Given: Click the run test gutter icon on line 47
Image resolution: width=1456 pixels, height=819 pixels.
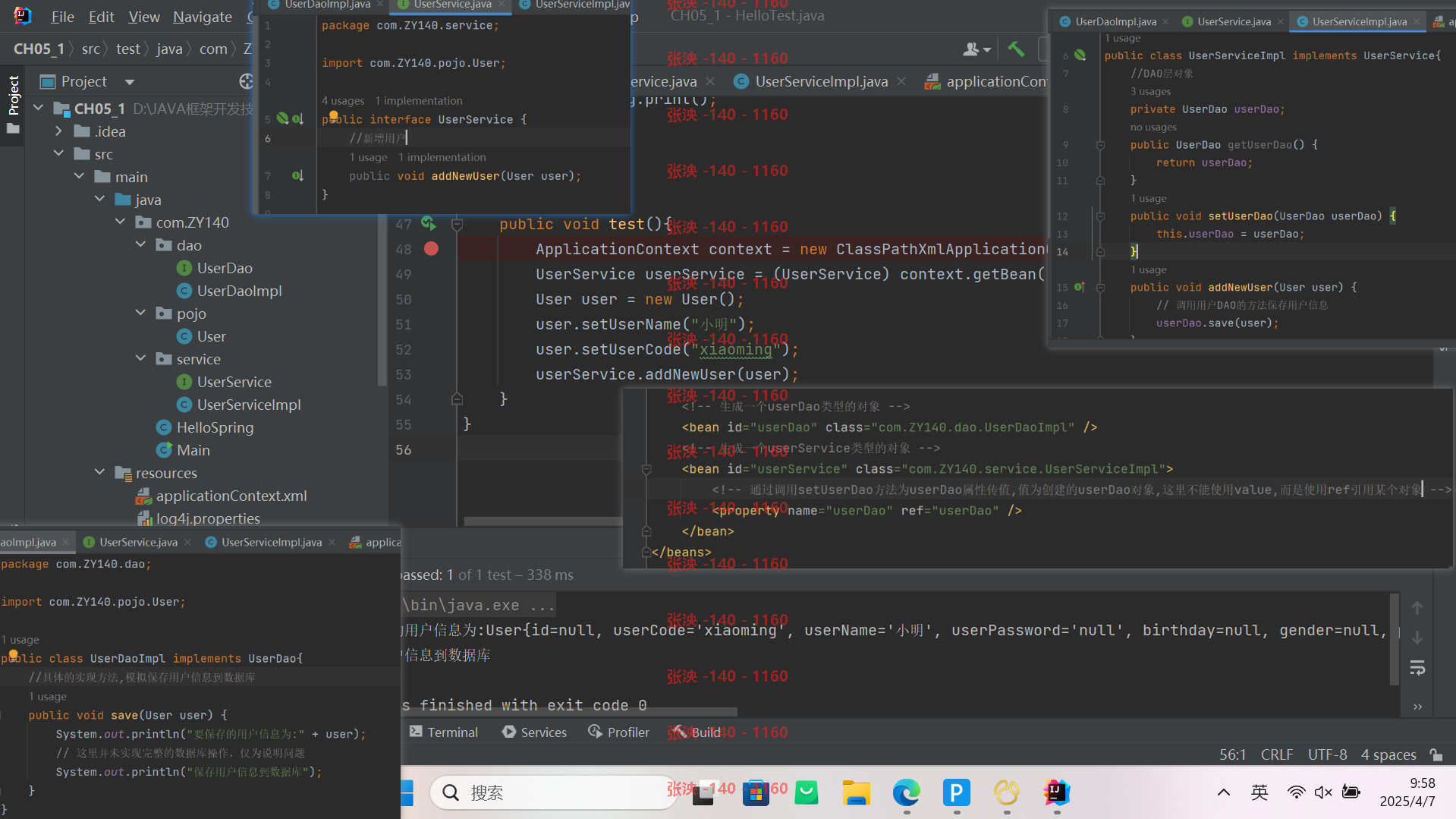Looking at the screenshot, I should [429, 223].
